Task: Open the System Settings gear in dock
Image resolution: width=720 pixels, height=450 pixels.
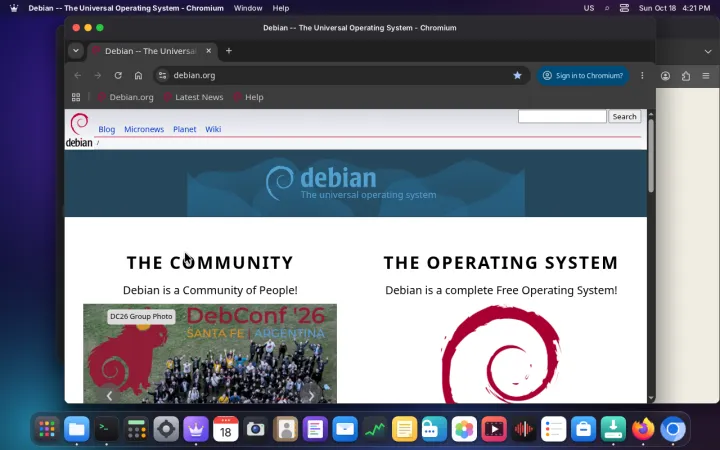Action: (166, 429)
